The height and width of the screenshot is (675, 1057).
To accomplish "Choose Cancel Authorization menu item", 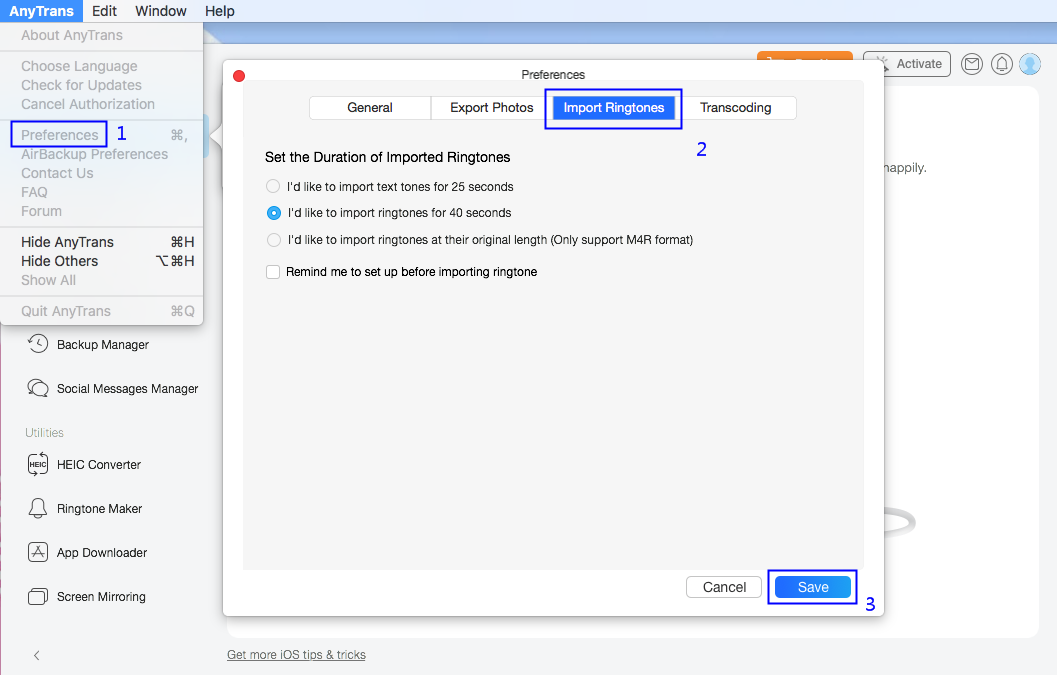I will [101, 104].
